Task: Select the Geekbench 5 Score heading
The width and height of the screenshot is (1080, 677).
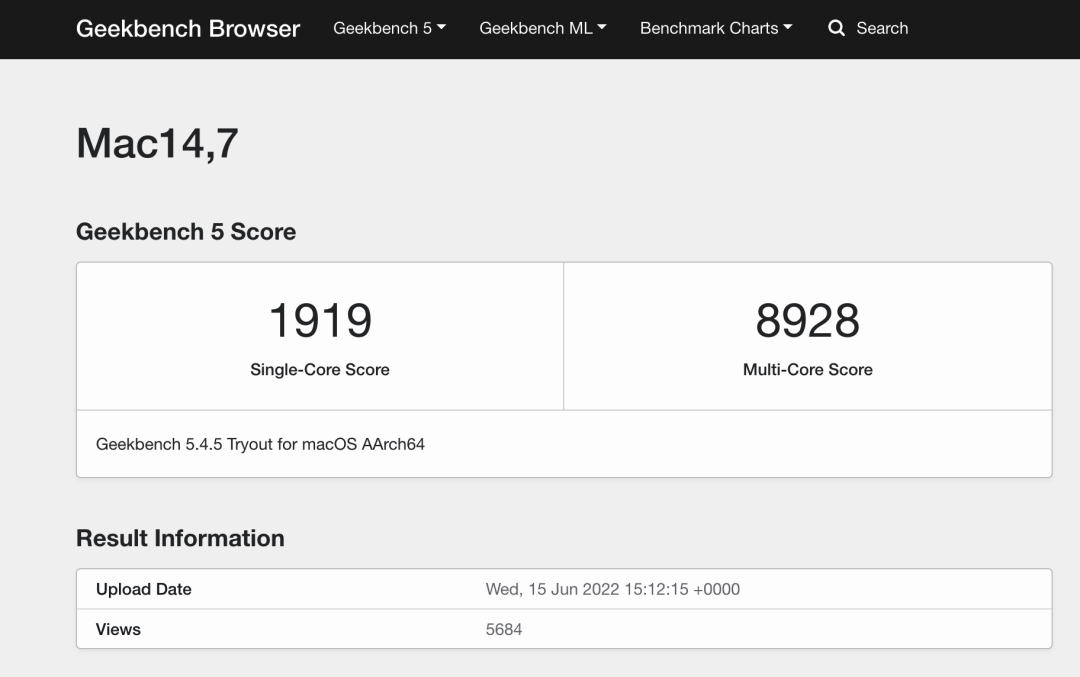Action: [x=186, y=231]
